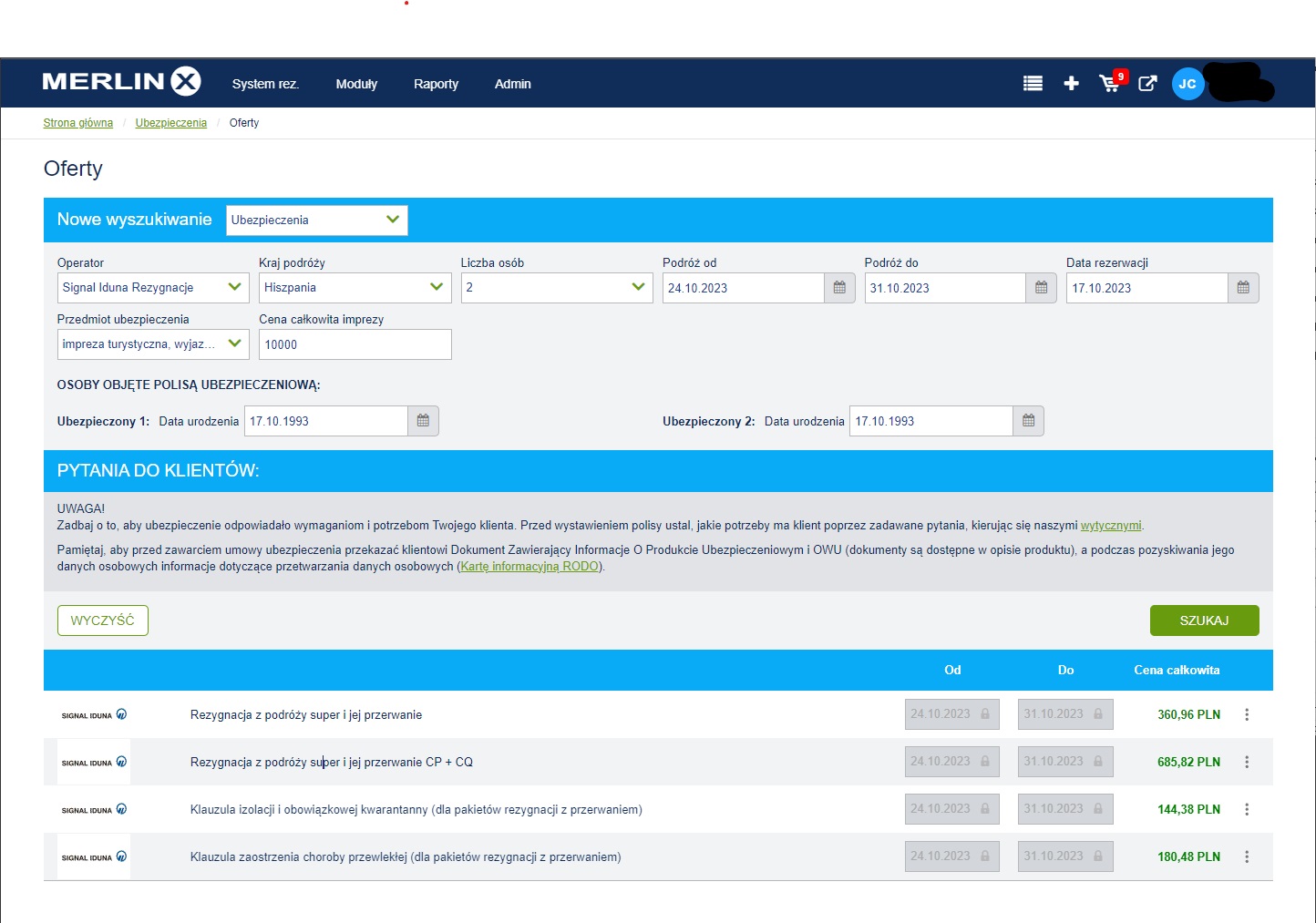Click the external link icon in header
Viewport: 1316px width, 923px height.
pyautogui.click(x=1147, y=84)
